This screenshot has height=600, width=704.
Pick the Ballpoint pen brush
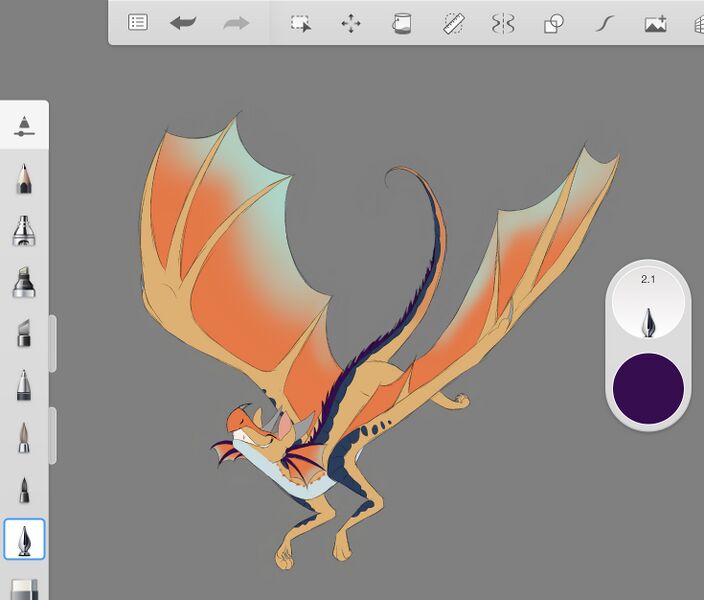coord(24,385)
